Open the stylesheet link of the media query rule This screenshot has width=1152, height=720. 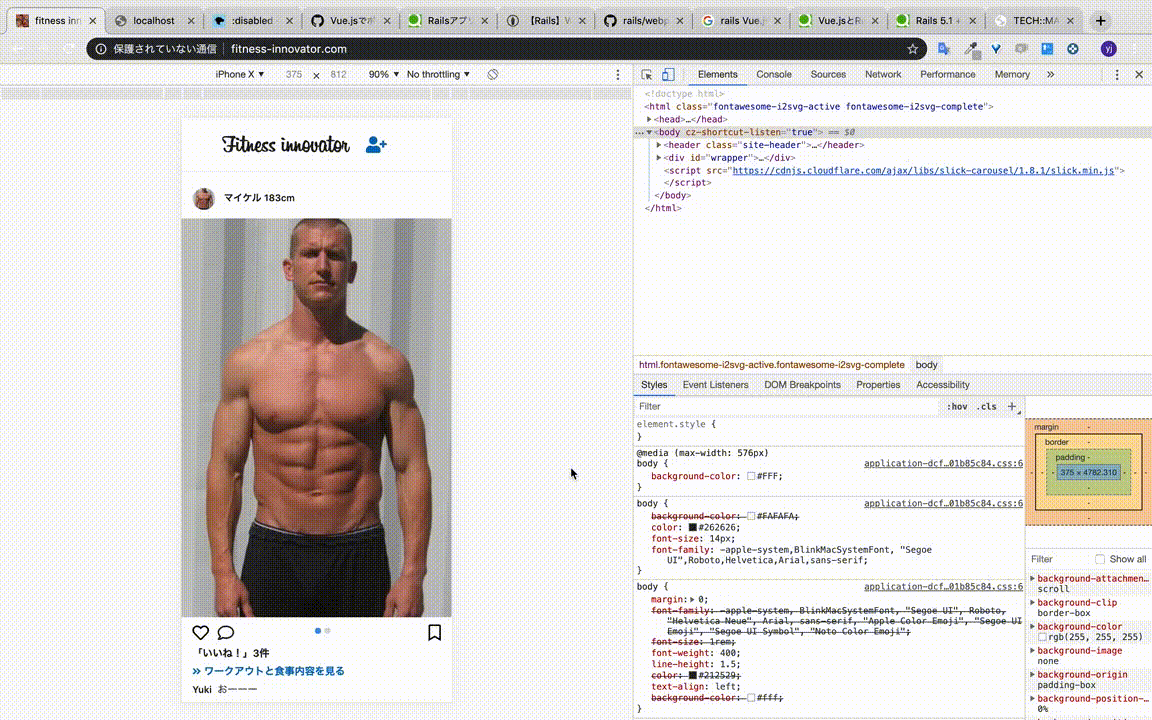(943, 464)
